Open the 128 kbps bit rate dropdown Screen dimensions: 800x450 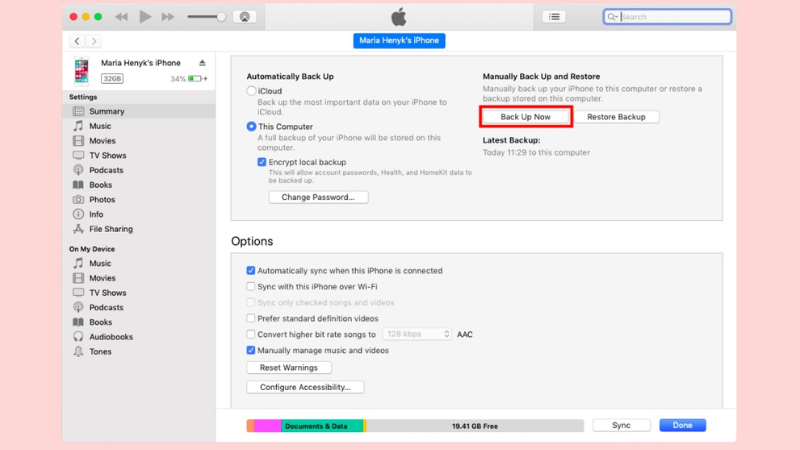[x=417, y=334]
